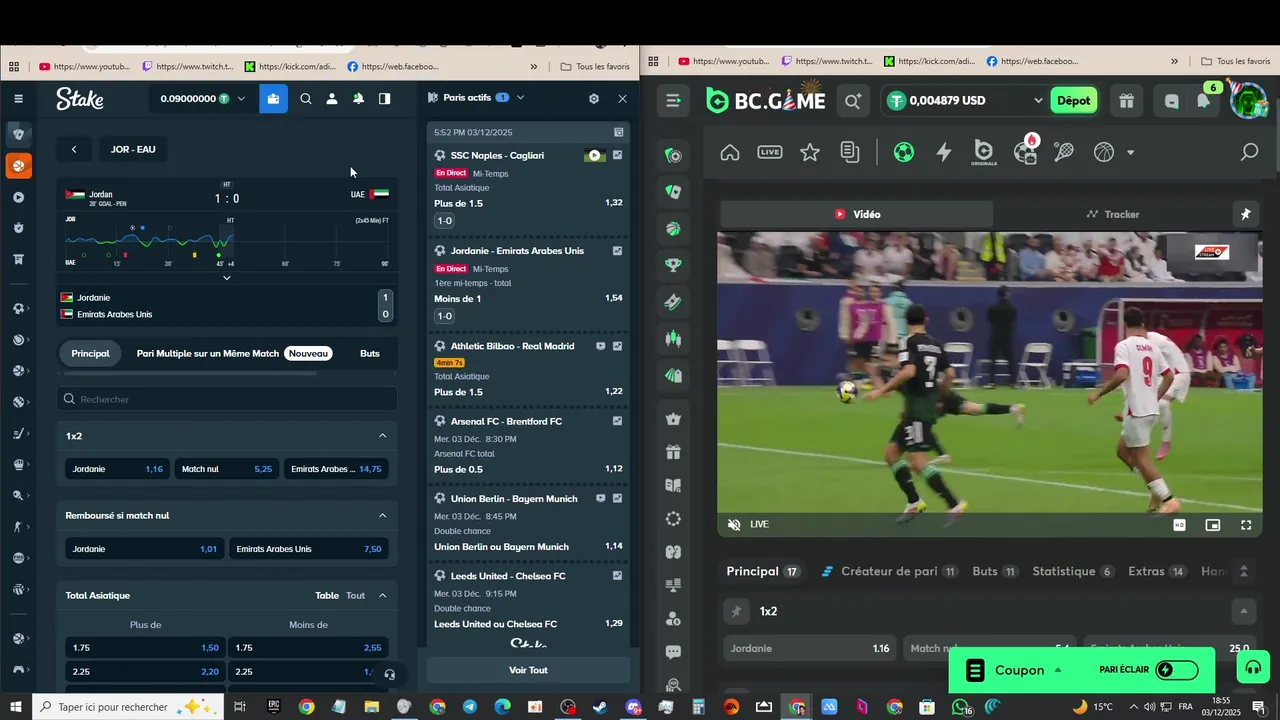This screenshot has height=720, width=1280.
Task: Expand the Stake match timeline chevron
Action: 227,278
